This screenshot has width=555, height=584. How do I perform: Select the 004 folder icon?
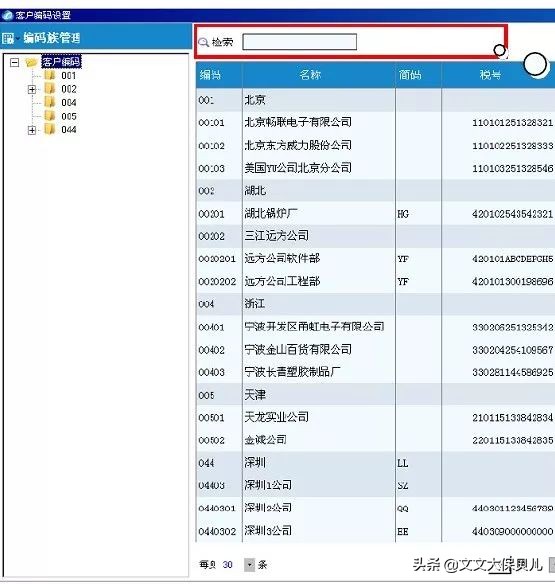click(50, 102)
